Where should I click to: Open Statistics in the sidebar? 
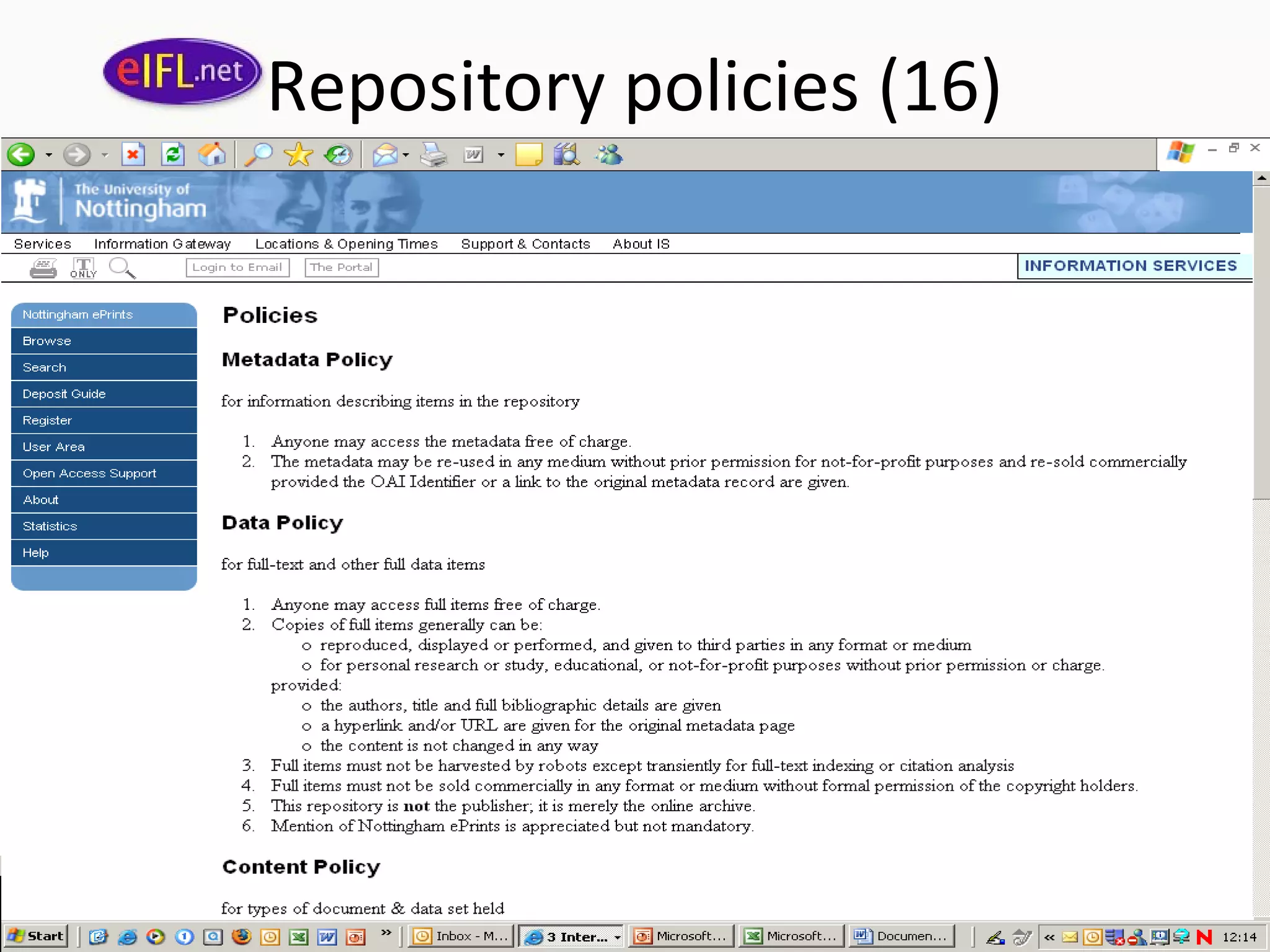(x=104, y=526)
